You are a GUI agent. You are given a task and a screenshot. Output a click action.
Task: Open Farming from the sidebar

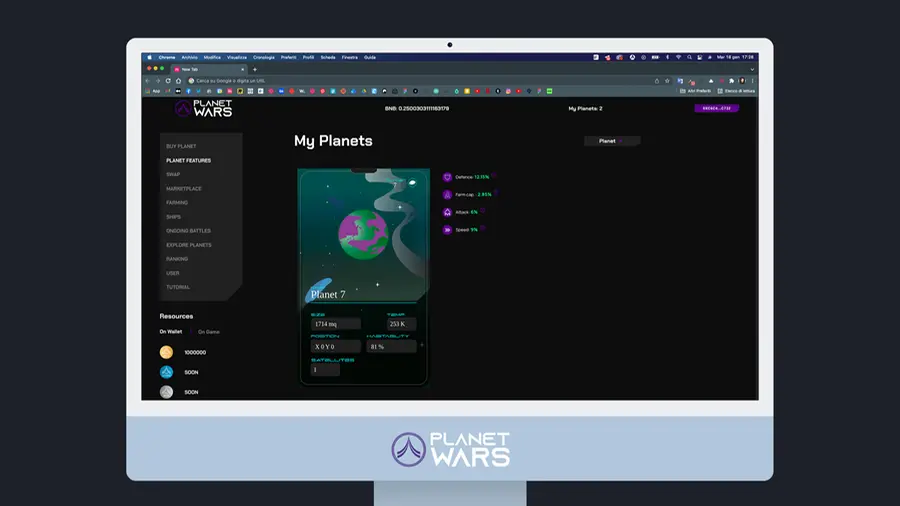177,203
